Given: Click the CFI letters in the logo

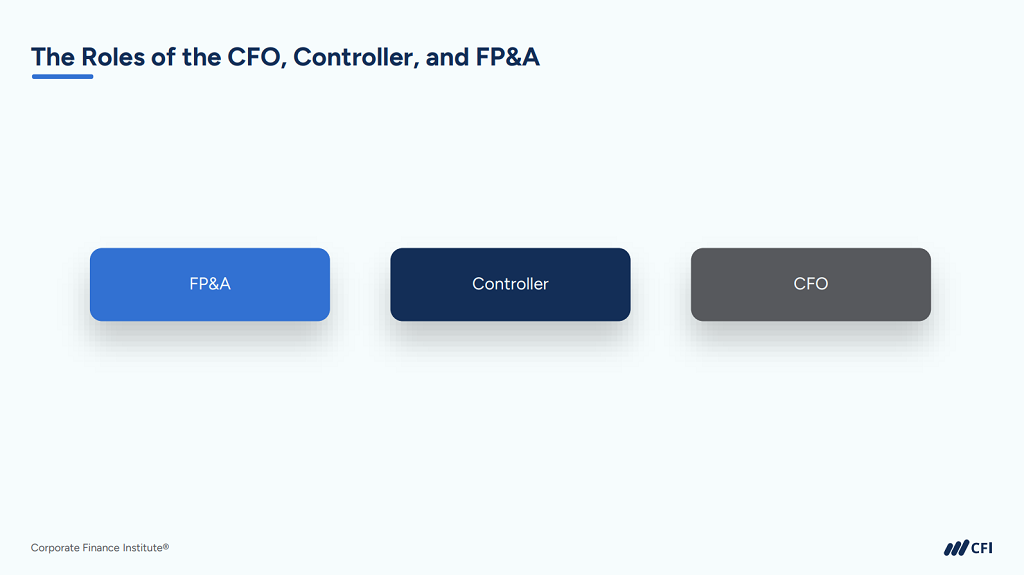Looking at the screenshot, I should (x=982, y=548).
